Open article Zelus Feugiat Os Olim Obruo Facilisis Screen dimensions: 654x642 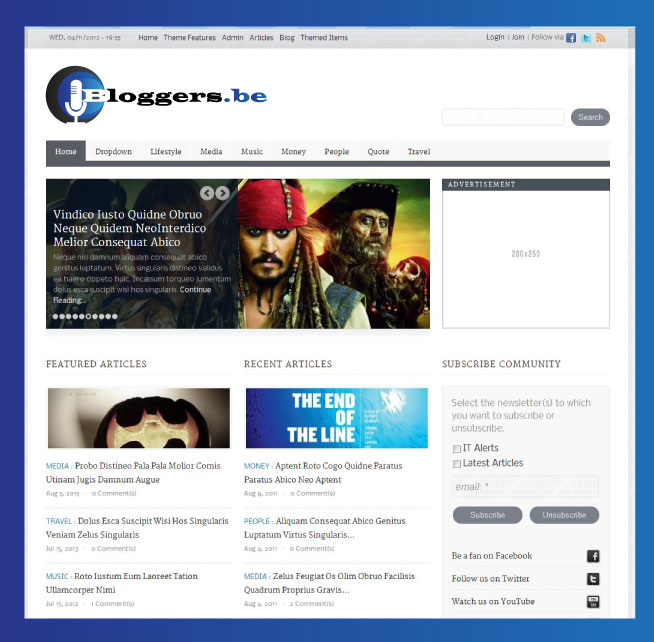(330, 583)
